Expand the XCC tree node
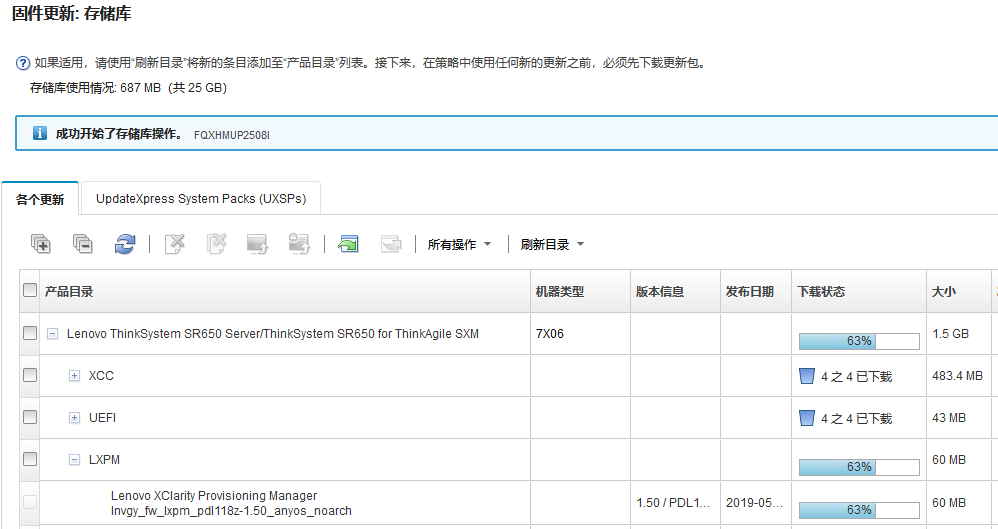Screen dimensions: 998x529 74,376
